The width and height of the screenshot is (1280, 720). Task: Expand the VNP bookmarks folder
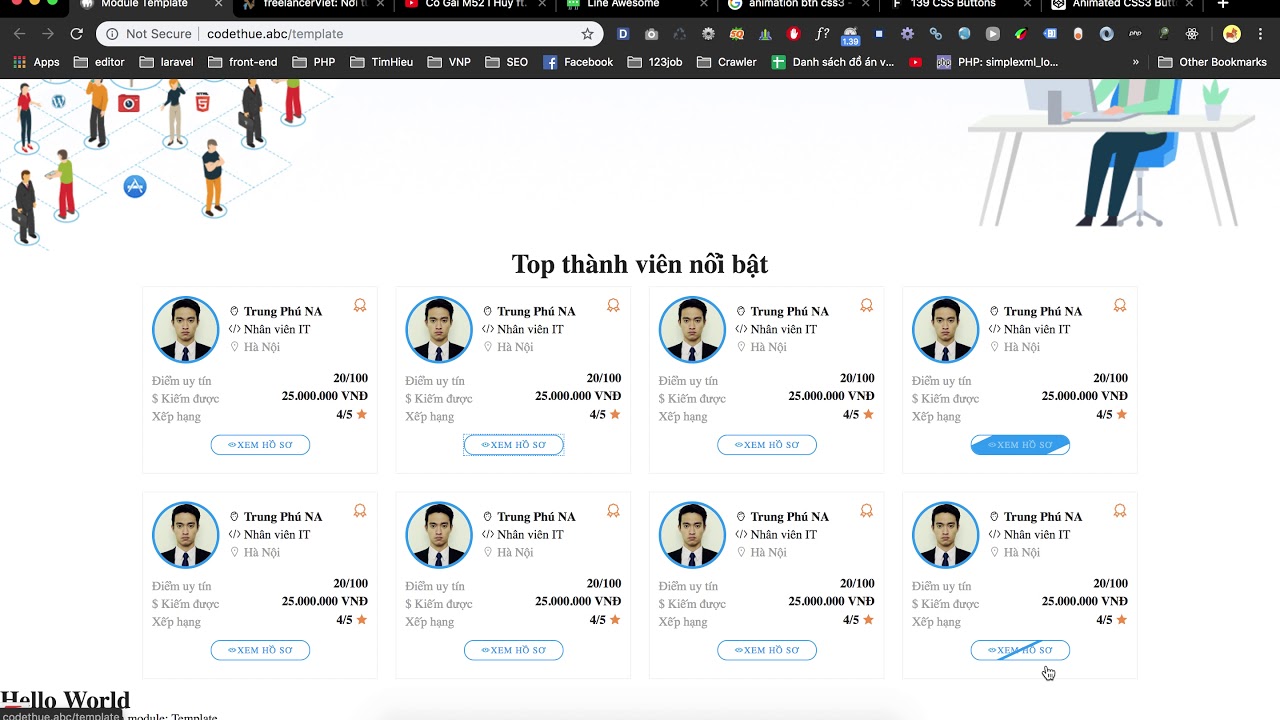(449, 62)
